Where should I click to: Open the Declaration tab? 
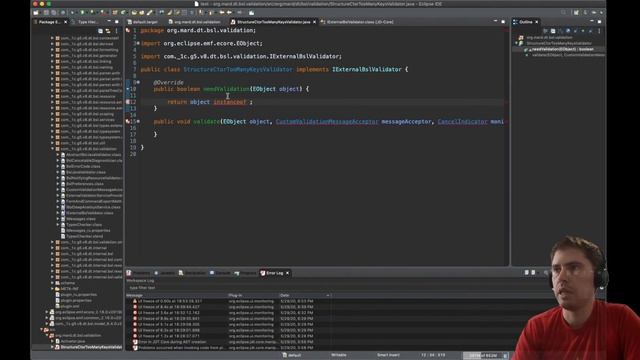(192, 273)
